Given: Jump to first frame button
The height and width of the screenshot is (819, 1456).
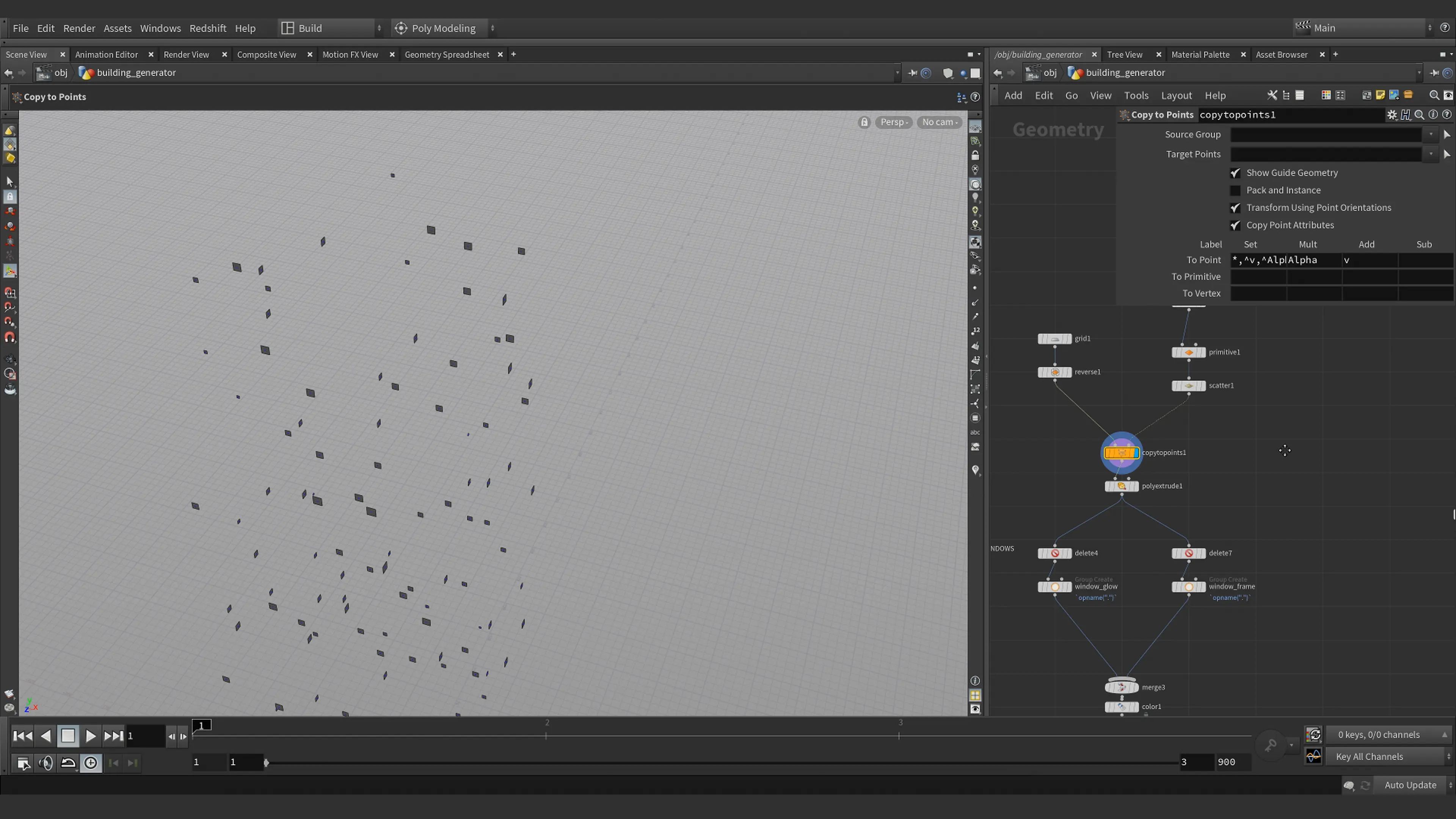Looking at the screenshot, I should [22, 736].
